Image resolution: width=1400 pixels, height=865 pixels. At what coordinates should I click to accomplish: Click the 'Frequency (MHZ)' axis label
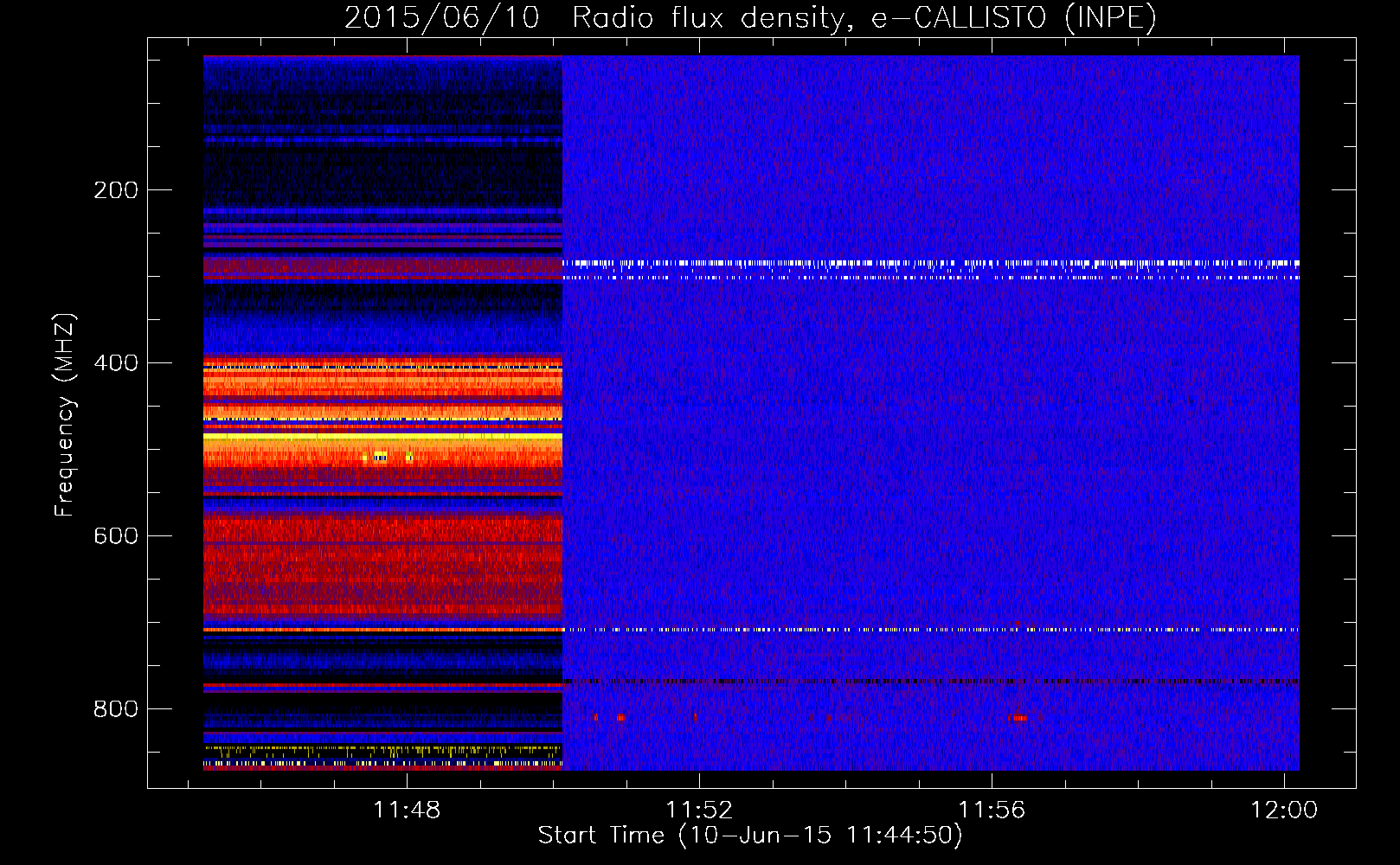tap(65, 415)
